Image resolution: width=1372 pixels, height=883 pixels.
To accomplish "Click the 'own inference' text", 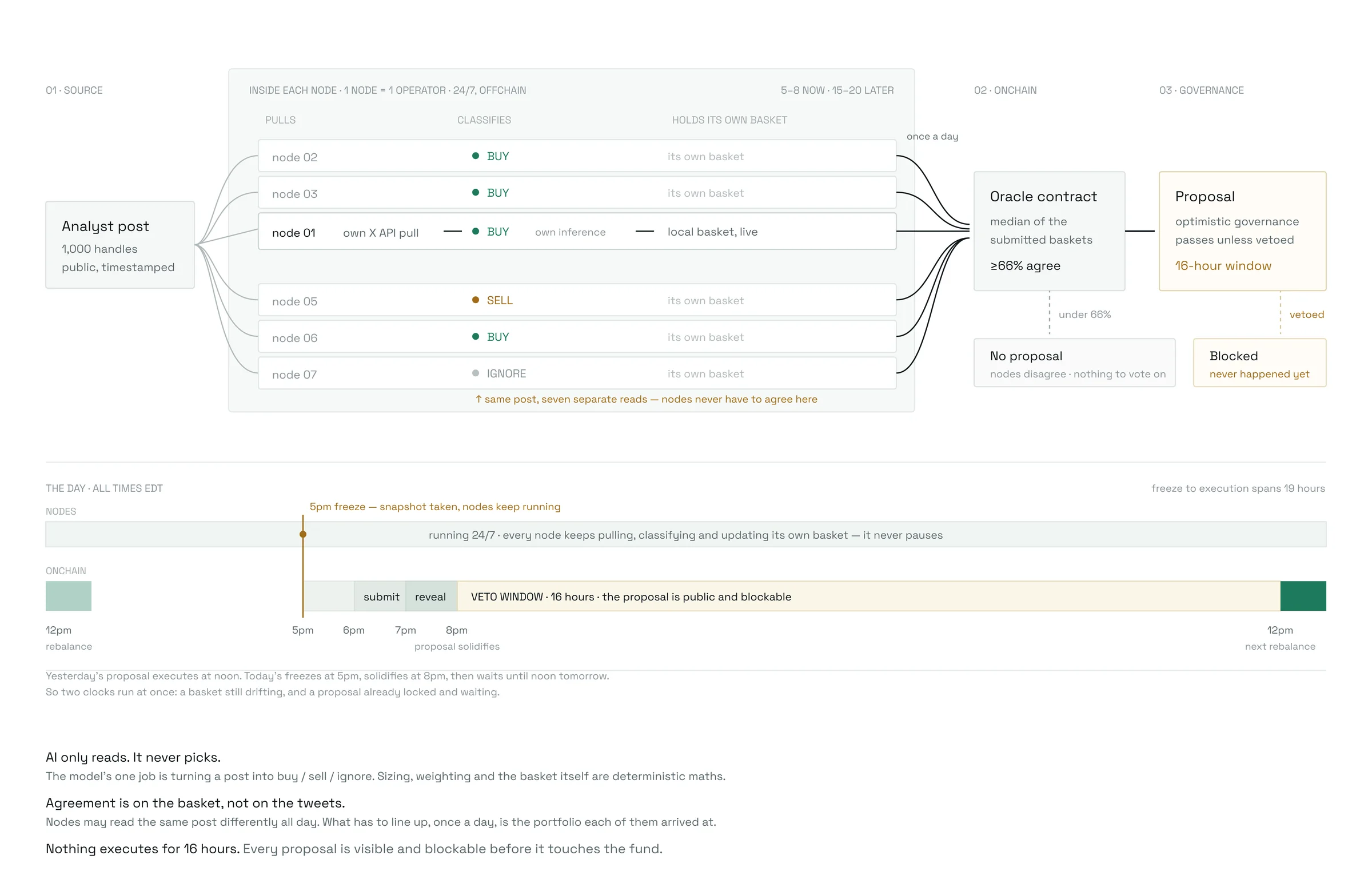I will 570,232.
